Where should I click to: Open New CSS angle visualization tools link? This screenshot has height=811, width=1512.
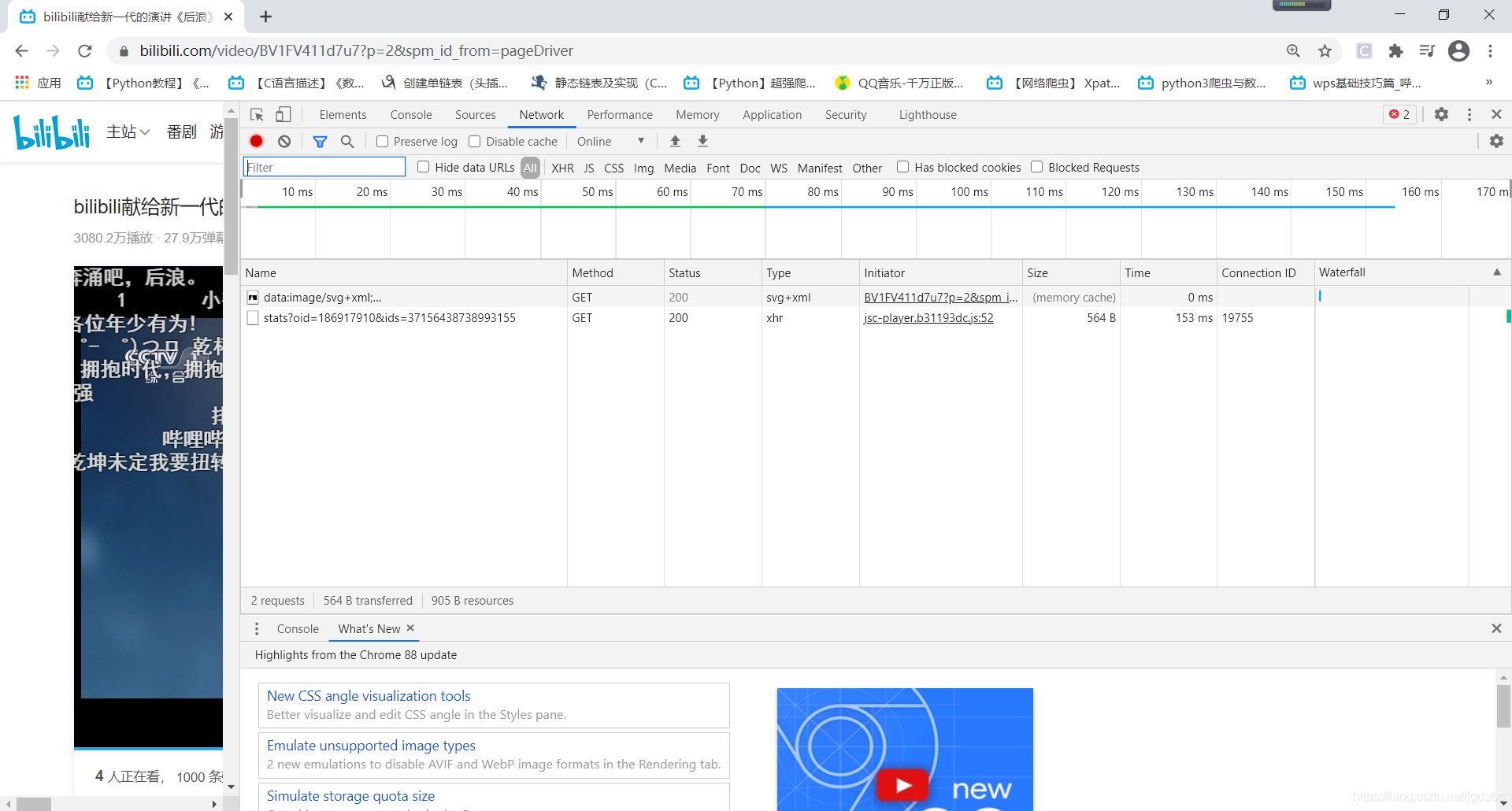pyautogui.click(x=369, y=696)
